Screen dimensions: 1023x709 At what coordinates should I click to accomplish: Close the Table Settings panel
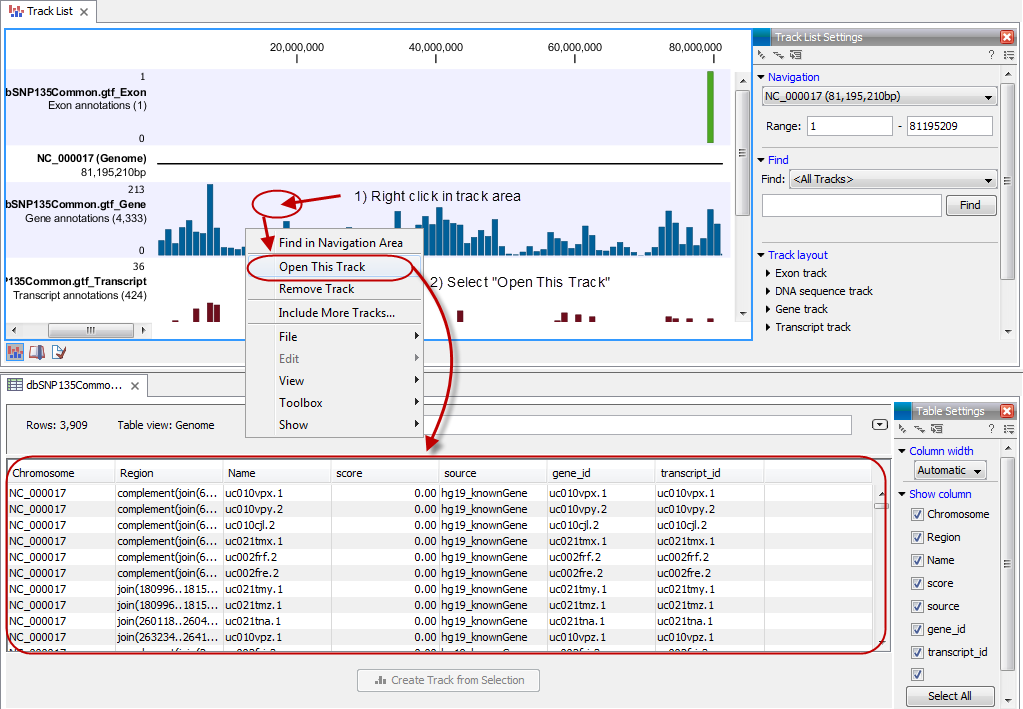point(1006,411)
